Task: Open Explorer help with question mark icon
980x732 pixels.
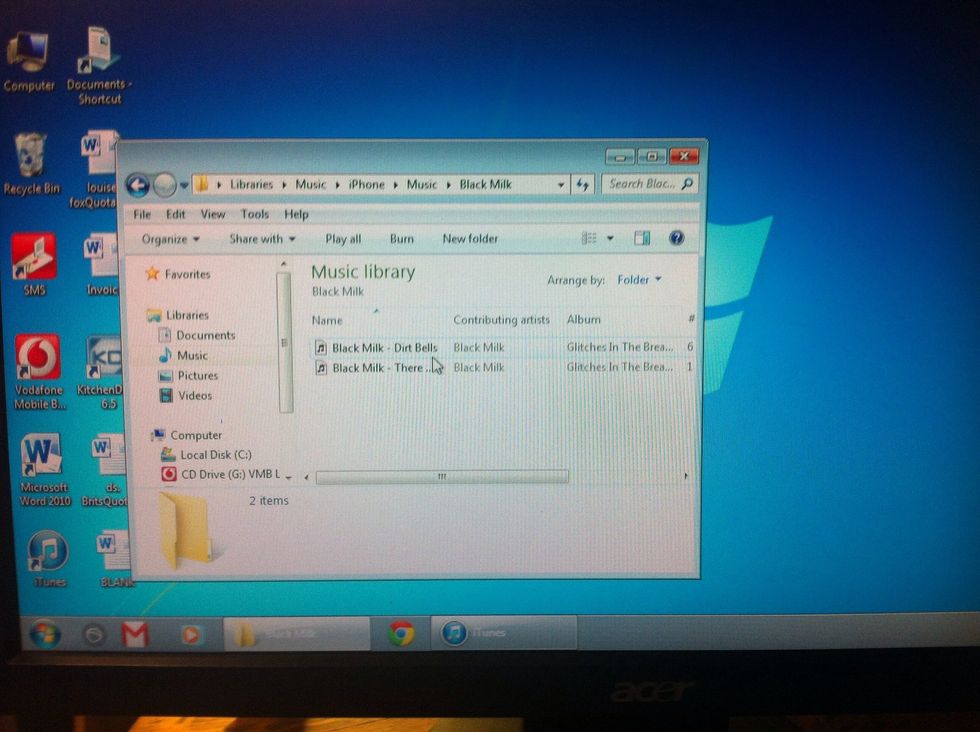Action: [x=676, y=238]
